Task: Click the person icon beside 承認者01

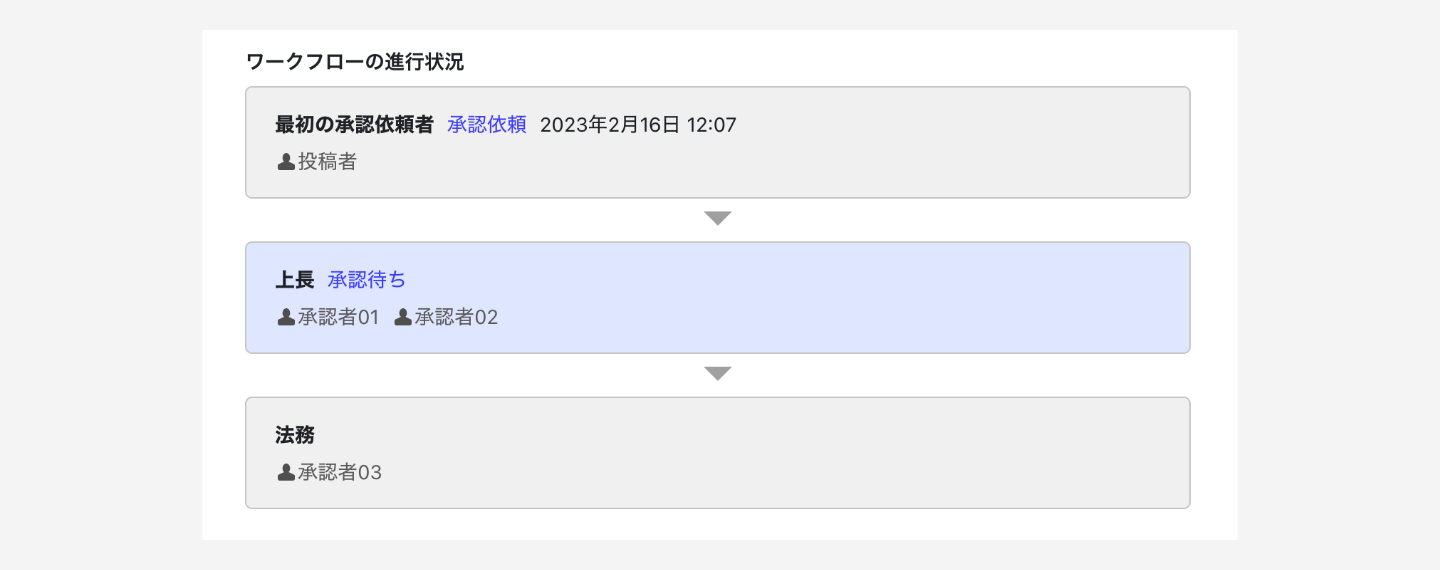Action: [286, 318]
